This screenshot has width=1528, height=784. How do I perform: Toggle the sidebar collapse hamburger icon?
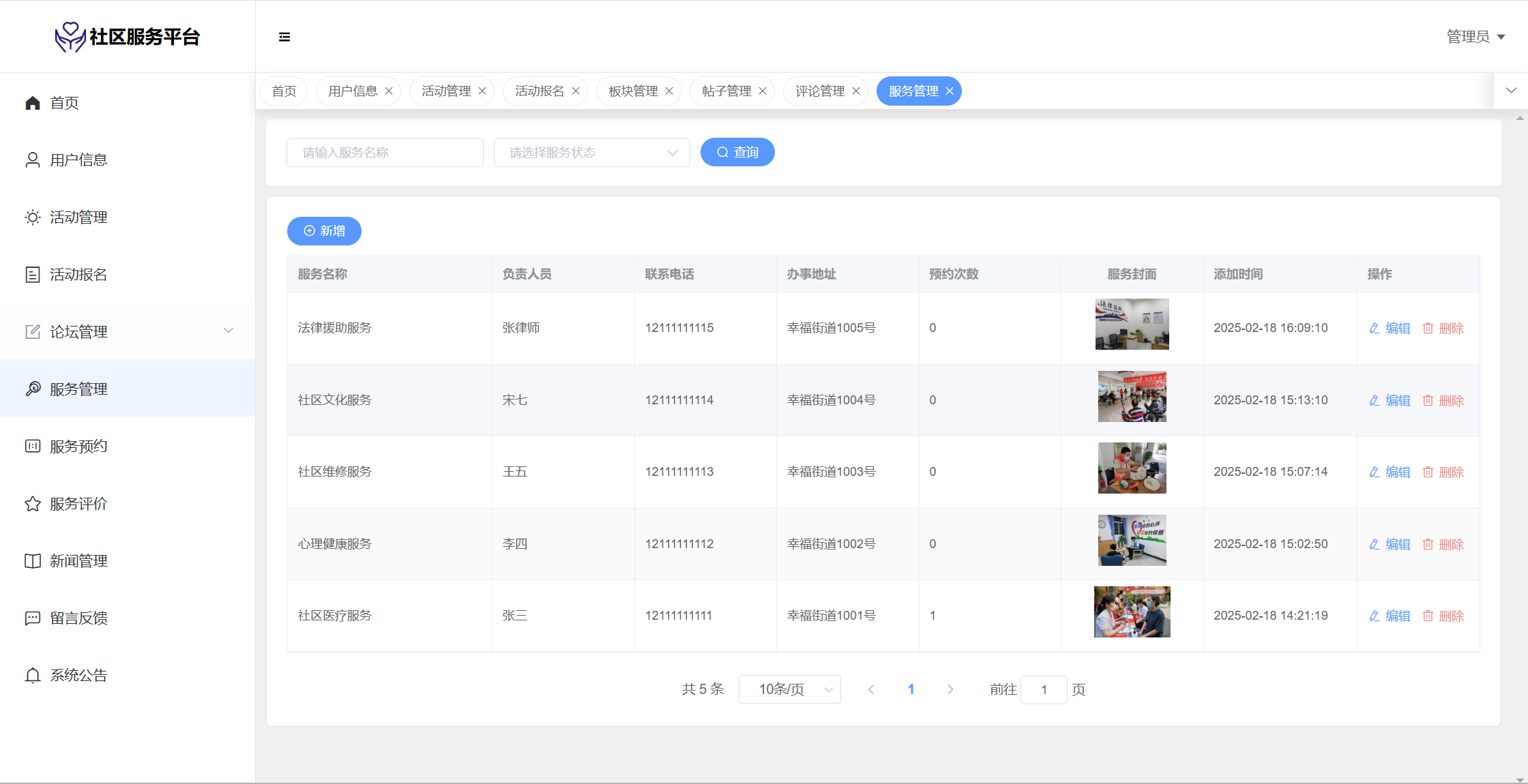(x=284, y=37)
